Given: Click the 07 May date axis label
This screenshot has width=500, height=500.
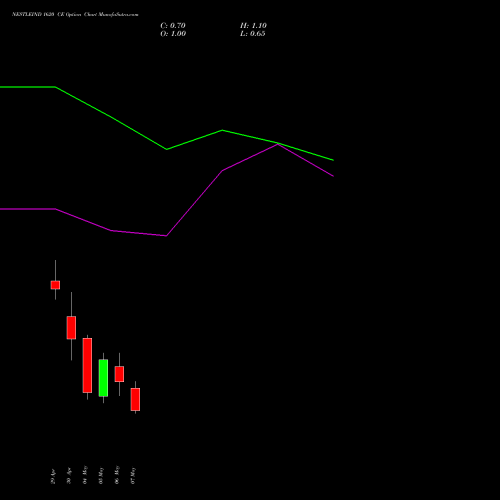Looking at the screenshot, I should [133, 476].
